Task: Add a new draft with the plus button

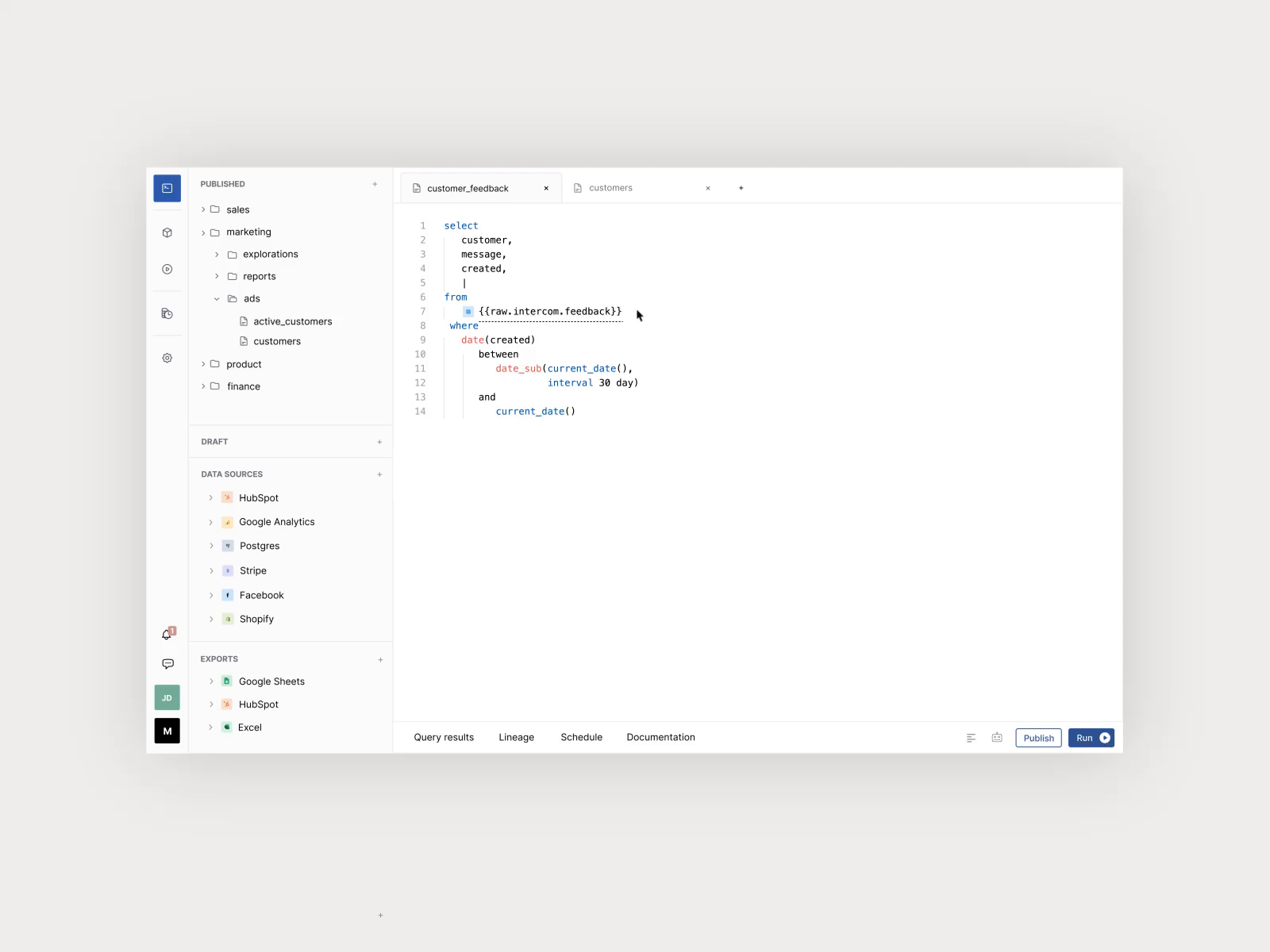Action: (379, 441)
